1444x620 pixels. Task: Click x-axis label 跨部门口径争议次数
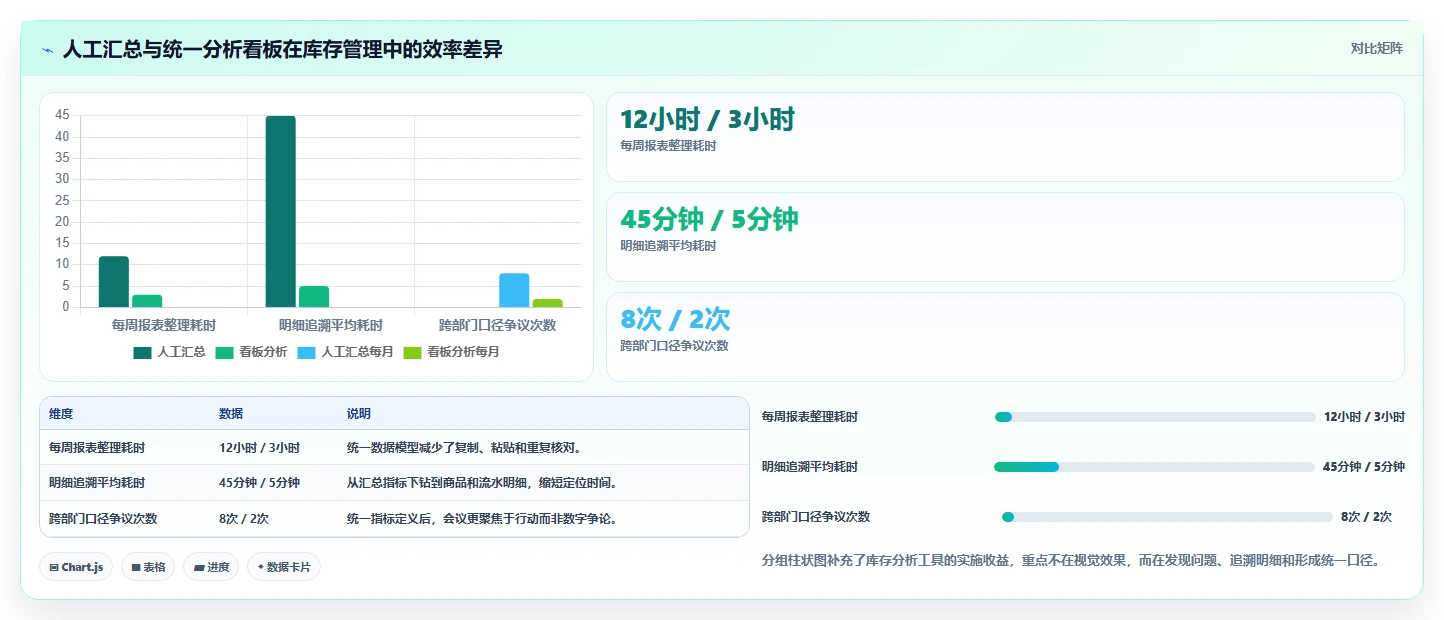point(498,325)
